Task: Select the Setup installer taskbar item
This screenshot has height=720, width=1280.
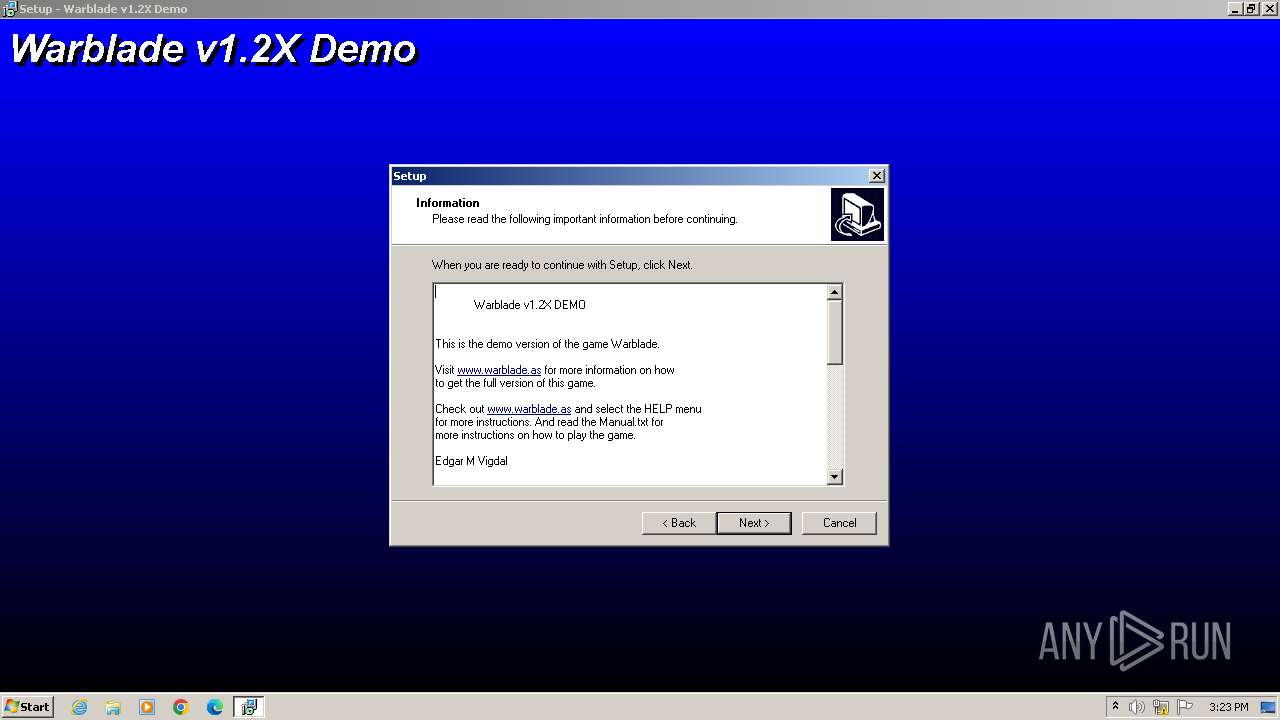Action: pyautogui.click(x=249, y=707)
